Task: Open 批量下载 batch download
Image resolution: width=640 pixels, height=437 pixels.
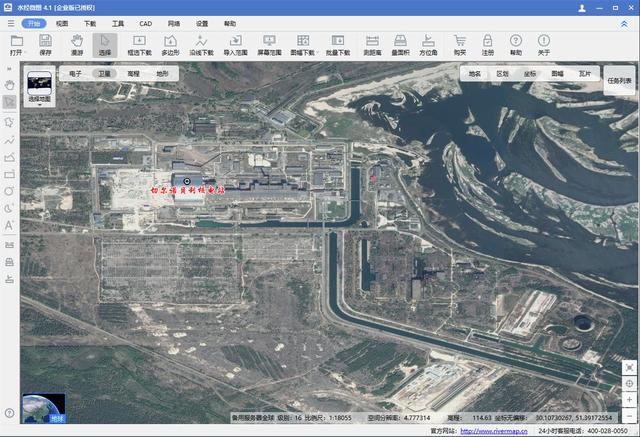Action: 338,45
